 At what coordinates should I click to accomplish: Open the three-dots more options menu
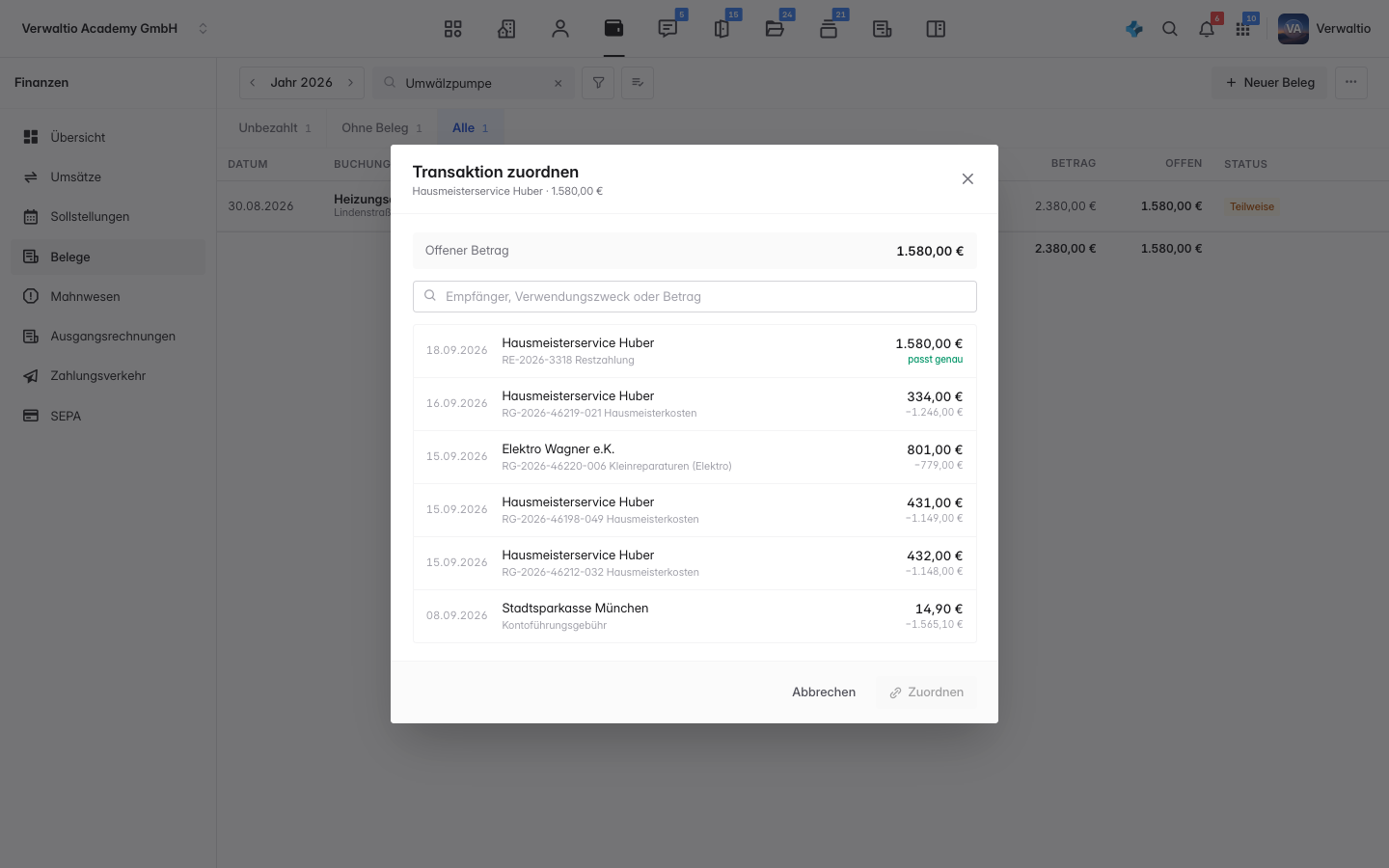pos(1351,83)
